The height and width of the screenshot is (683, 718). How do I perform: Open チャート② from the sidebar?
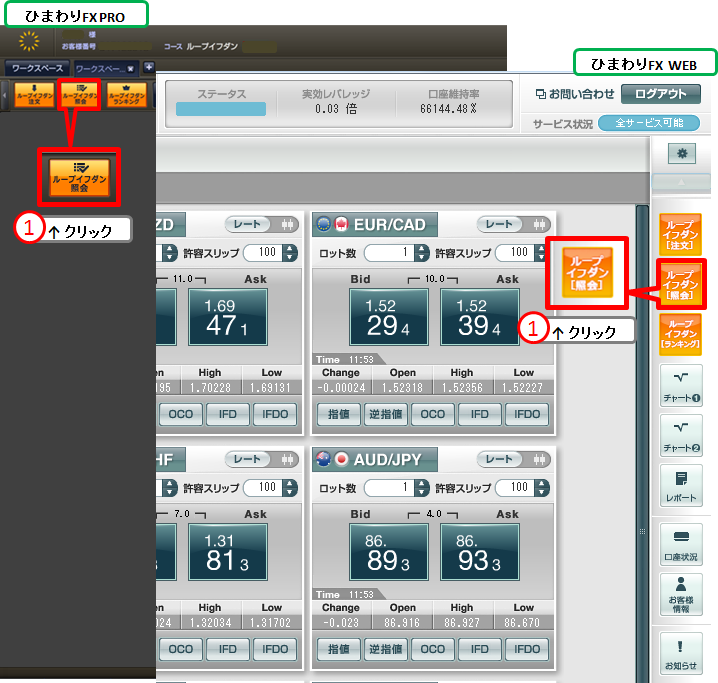pos(681,435)
